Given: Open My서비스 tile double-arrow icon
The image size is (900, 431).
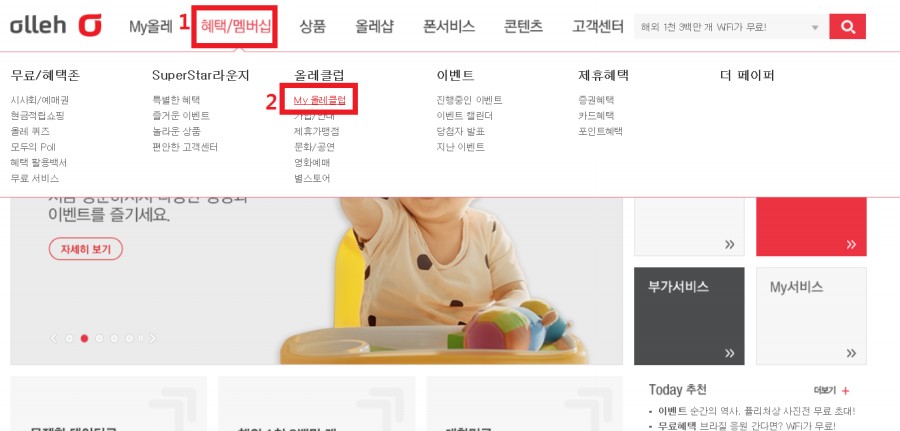Looking at the screenshot, I should point(851,353).
